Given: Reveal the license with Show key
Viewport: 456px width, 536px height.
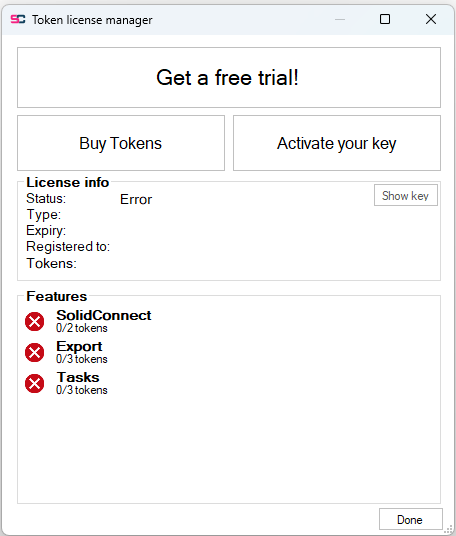Looking at the screenshot, I should (x=406, y=195).
